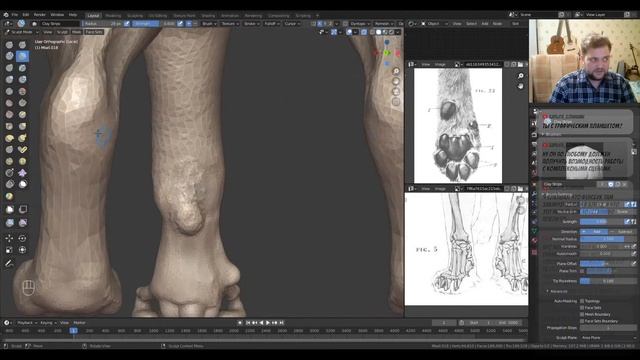This screenshot has height=360, width=640.
Task: Click the Play animation button
Action: [x=268, y=323]
